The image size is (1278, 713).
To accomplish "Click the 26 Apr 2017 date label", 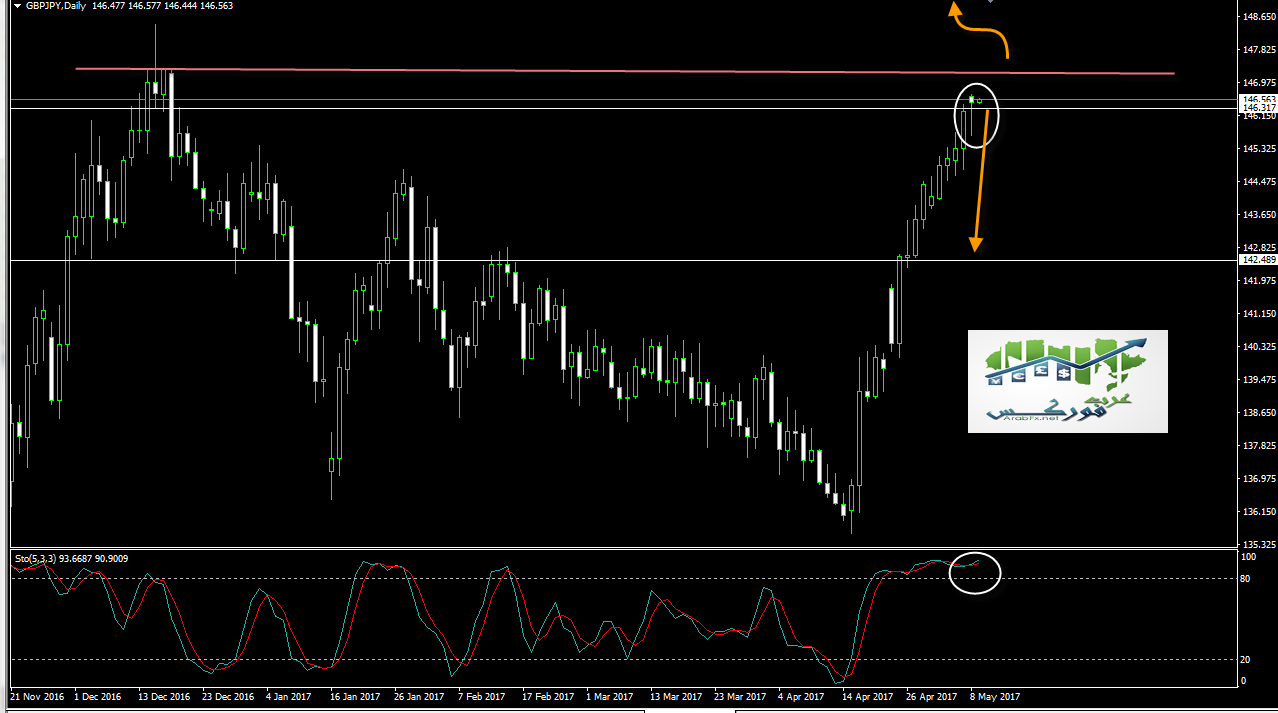I will coord(932,696).
